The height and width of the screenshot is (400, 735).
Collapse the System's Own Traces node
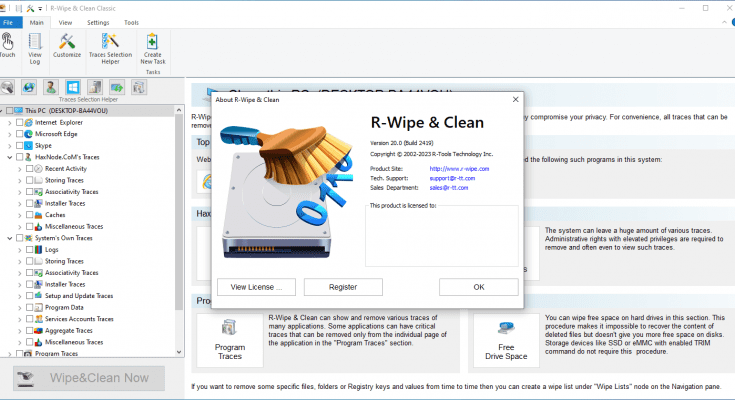(x=8, y=238)
